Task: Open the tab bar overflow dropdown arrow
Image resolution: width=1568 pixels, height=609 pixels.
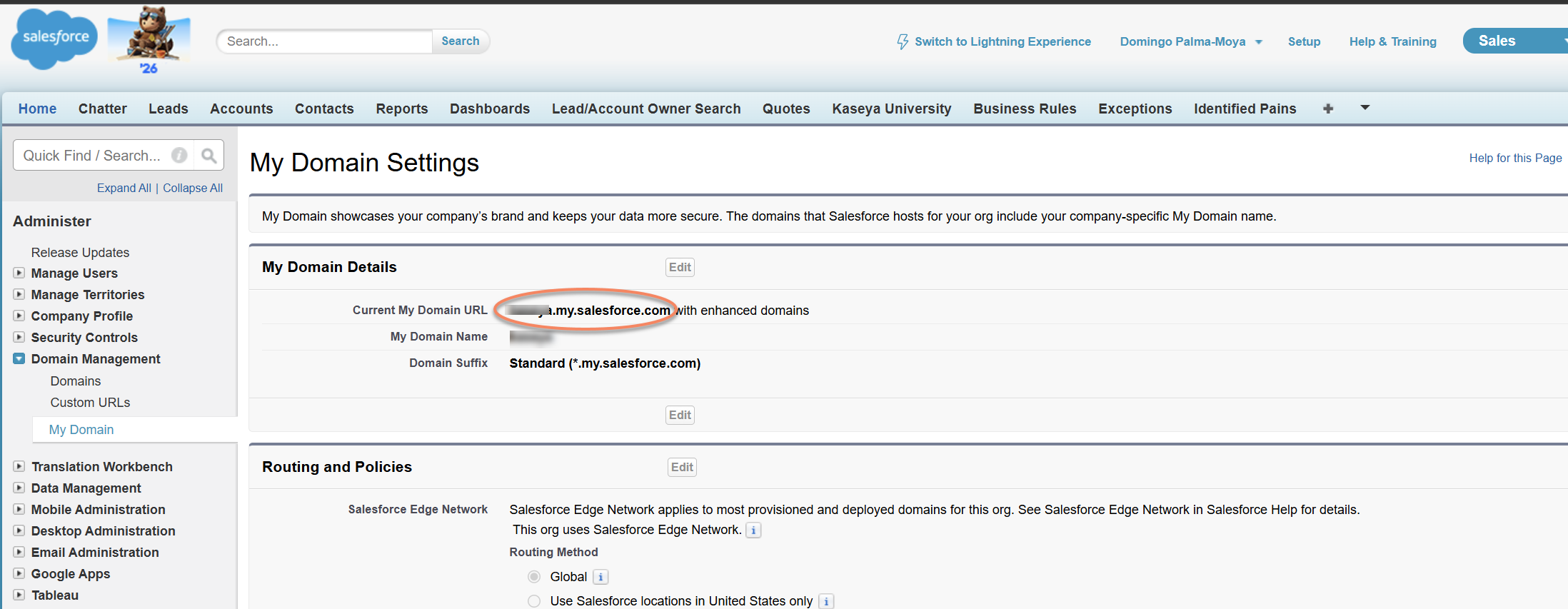Action: click(1365, 108)
